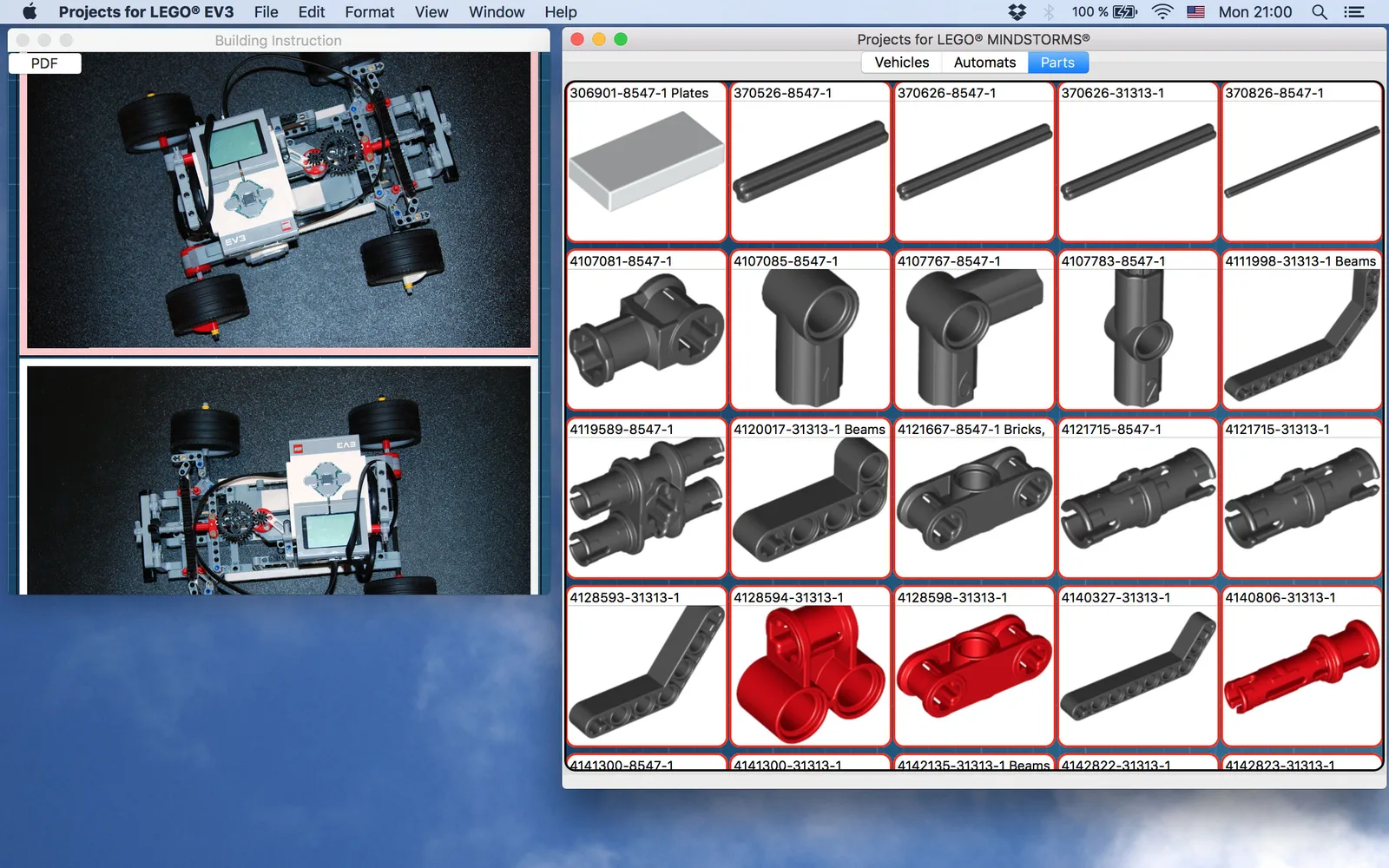The image size is (1389, 868).
Task: Open the Wi-Fi menu
Action: coord(1162,12)
